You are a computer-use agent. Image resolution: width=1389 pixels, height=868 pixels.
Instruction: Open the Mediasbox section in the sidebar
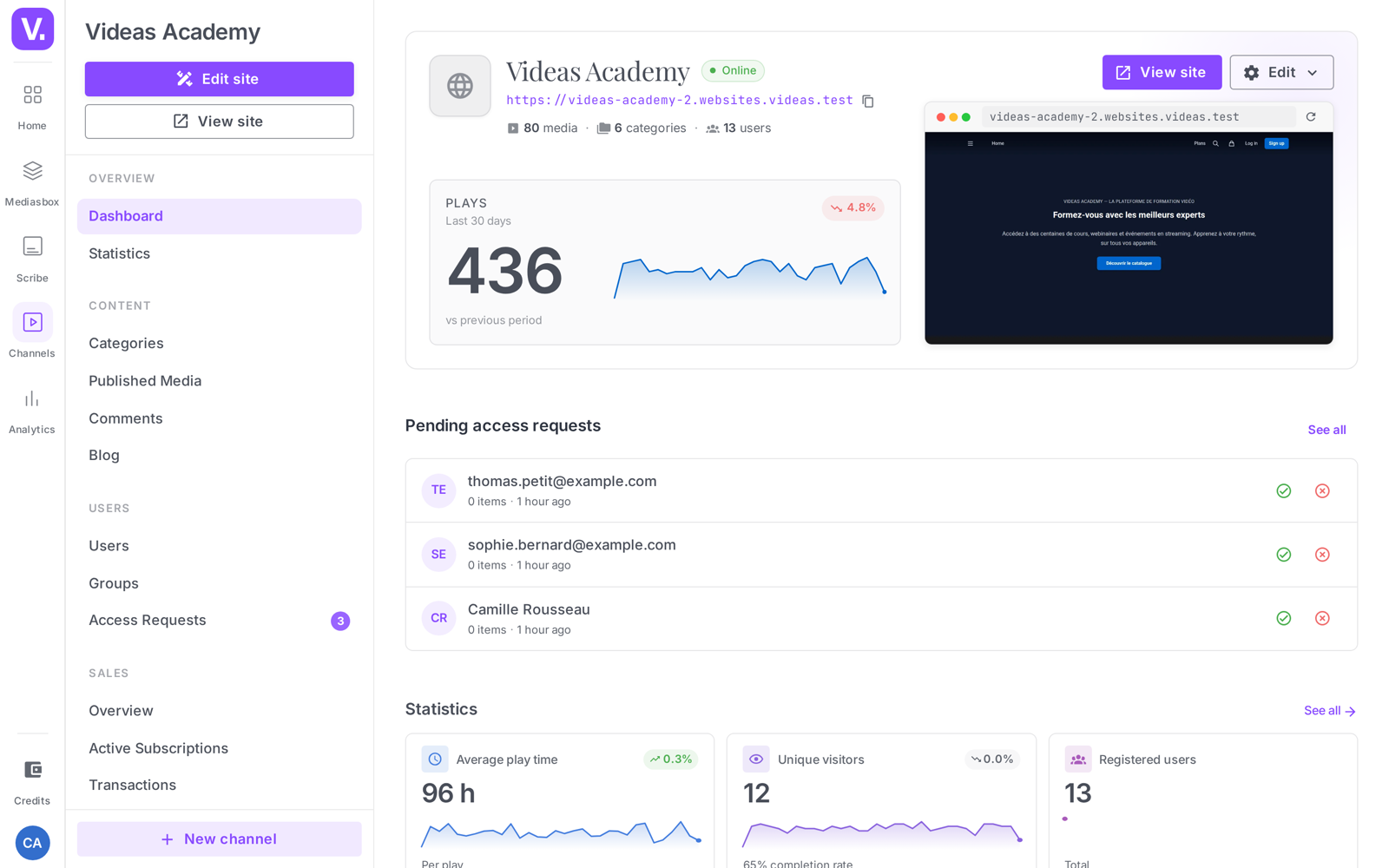point(32,181)
